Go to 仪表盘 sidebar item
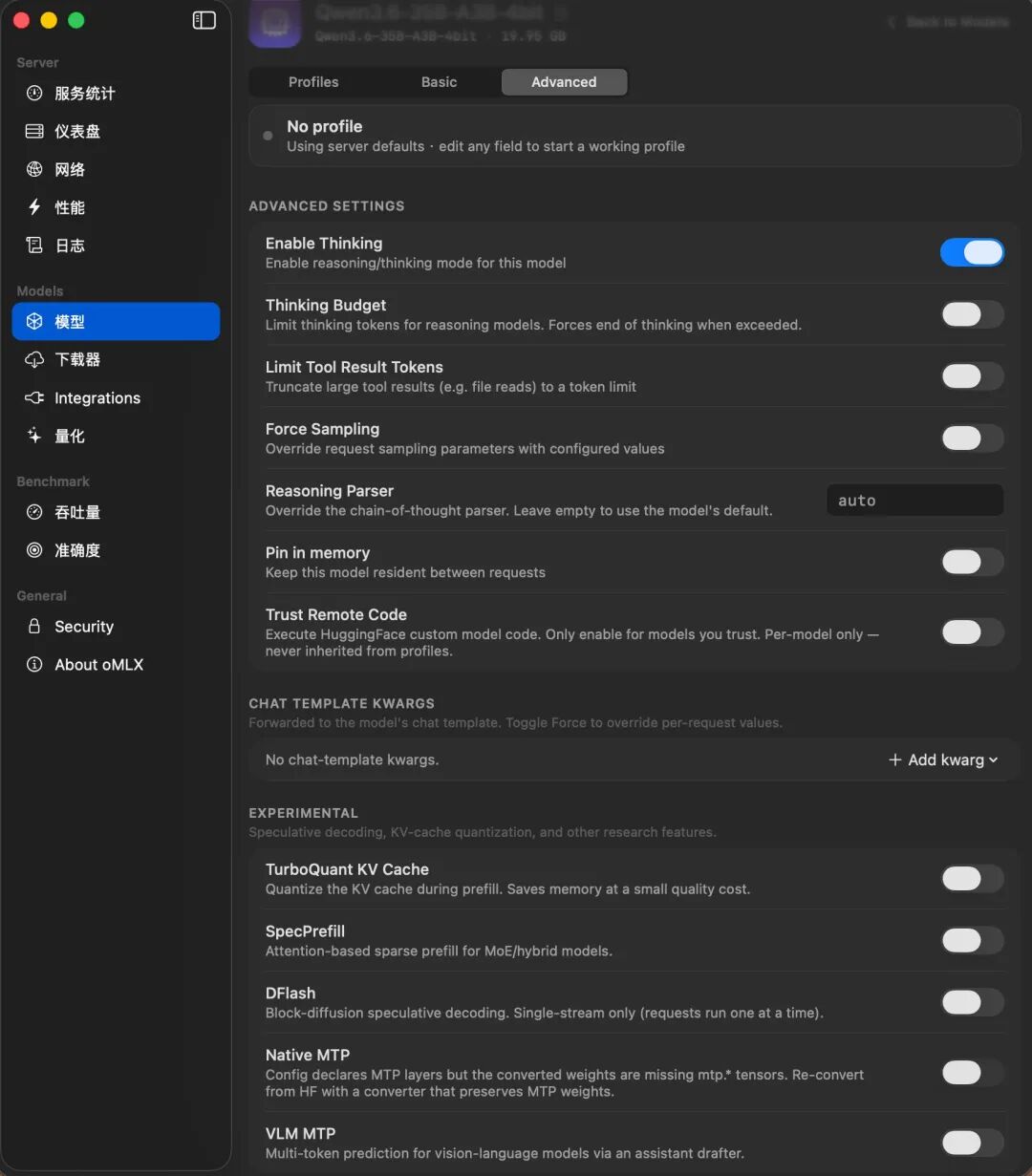This screenshot has height=1176, width=1032. click(116, 131)
